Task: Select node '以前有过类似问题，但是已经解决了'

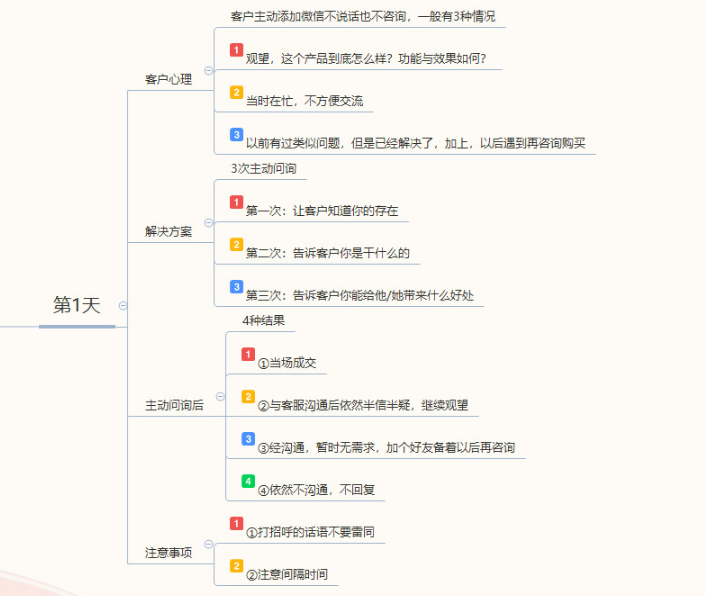Action: click(415, 143)
